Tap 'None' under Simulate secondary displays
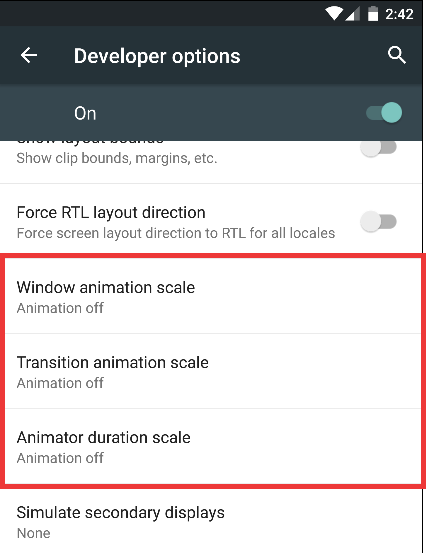 pos(34,533)
